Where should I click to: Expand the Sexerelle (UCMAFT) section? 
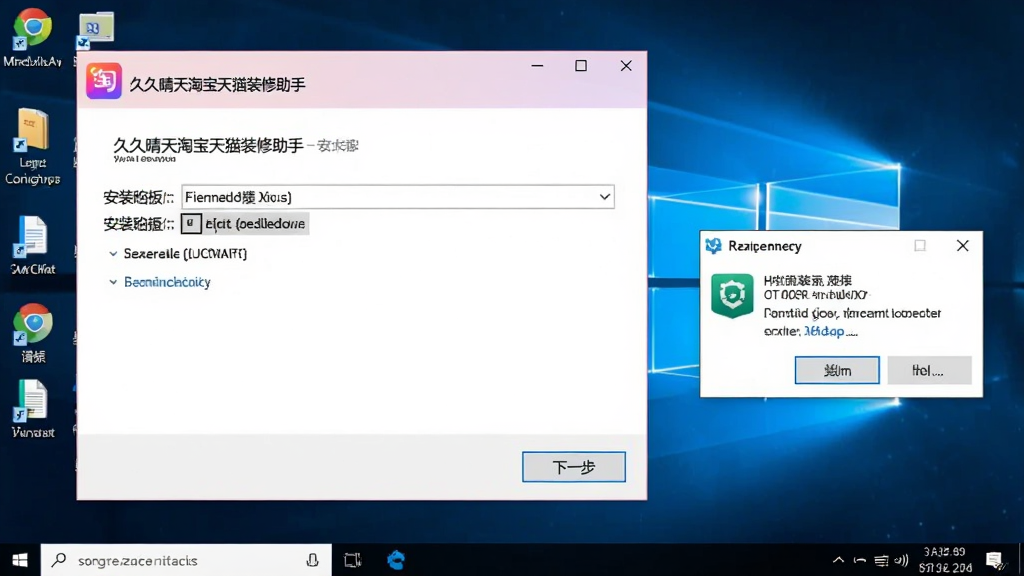(113, 253)
